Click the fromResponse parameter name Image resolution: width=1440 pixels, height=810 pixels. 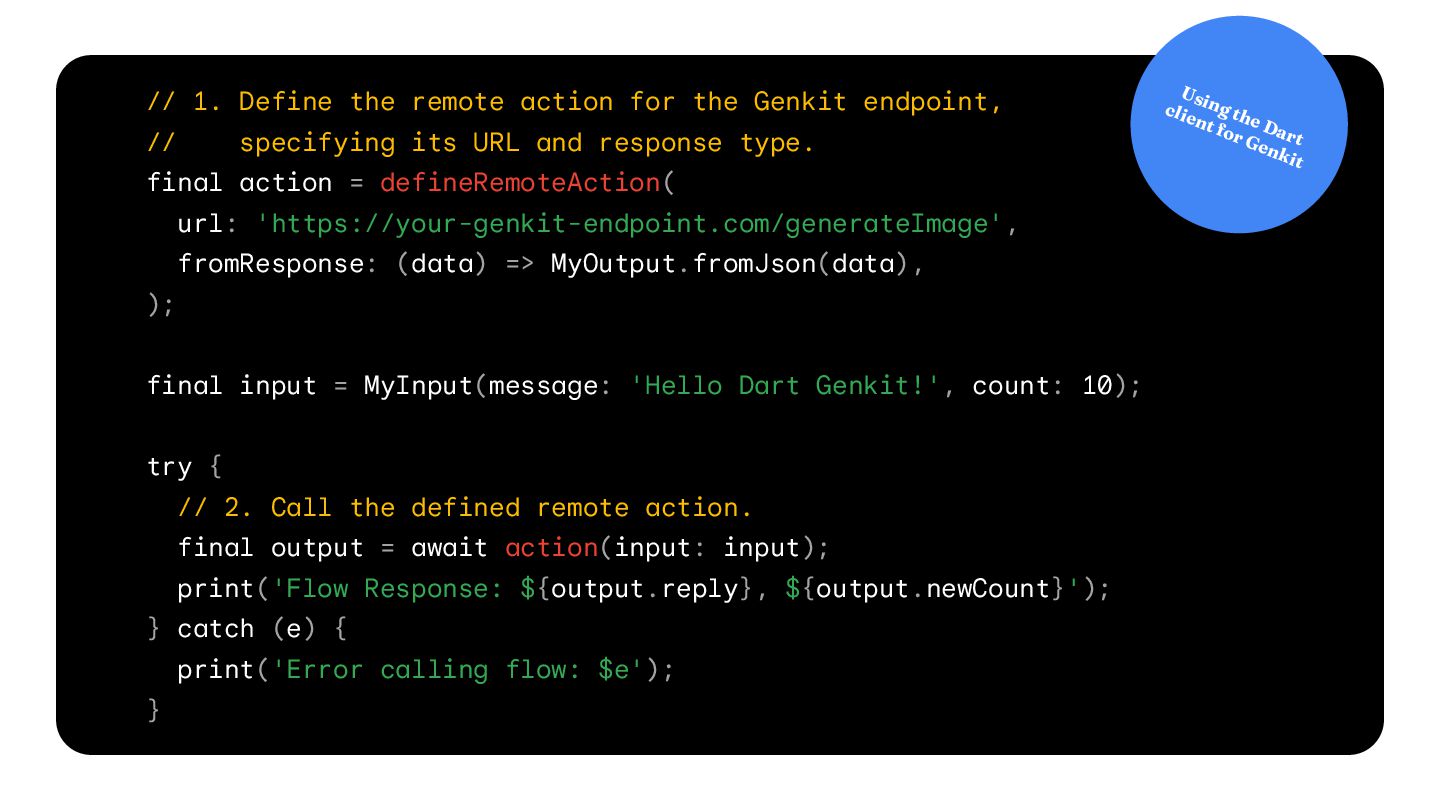271,264
